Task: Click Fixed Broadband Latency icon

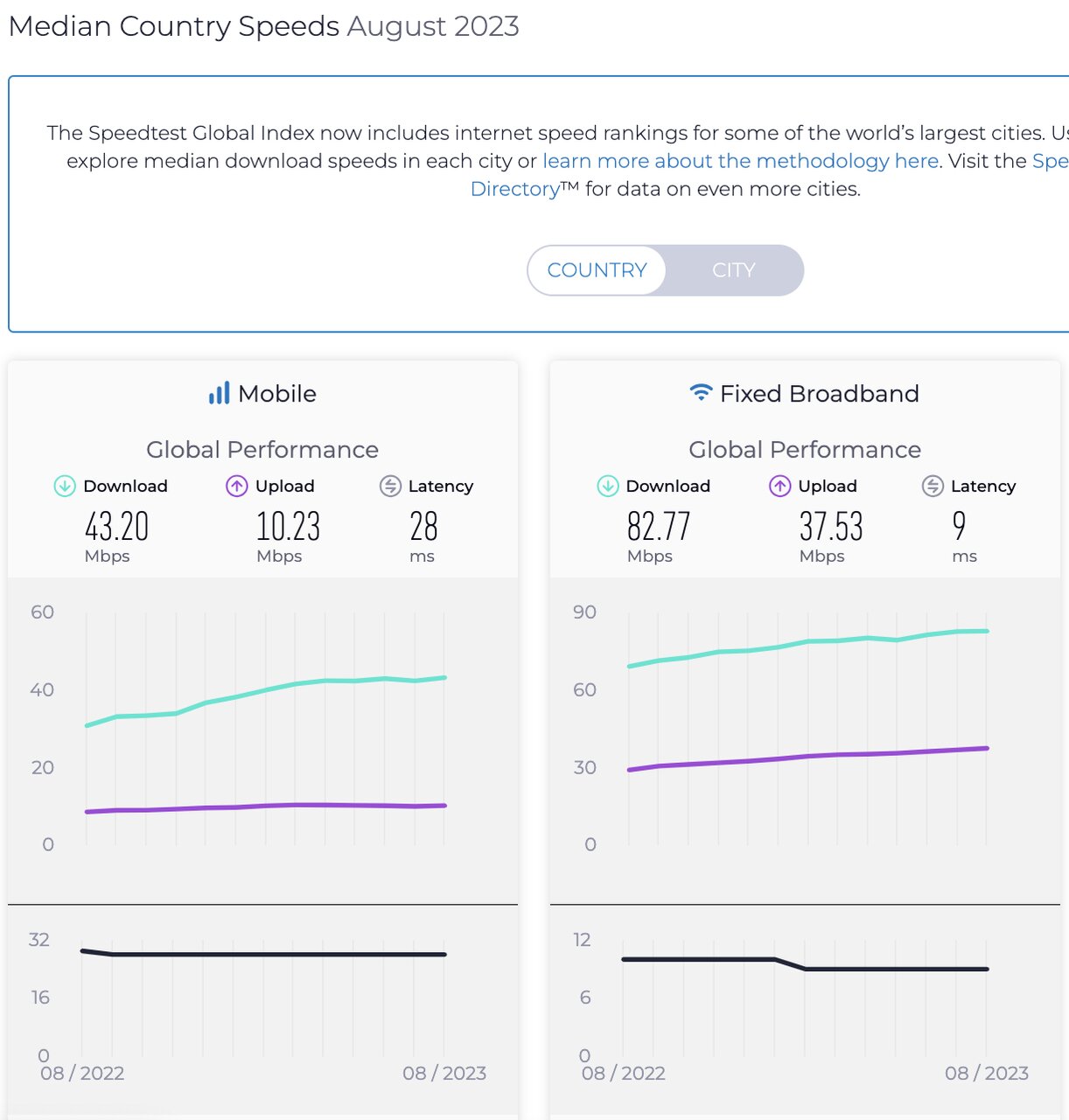Action: click(933, 486)
